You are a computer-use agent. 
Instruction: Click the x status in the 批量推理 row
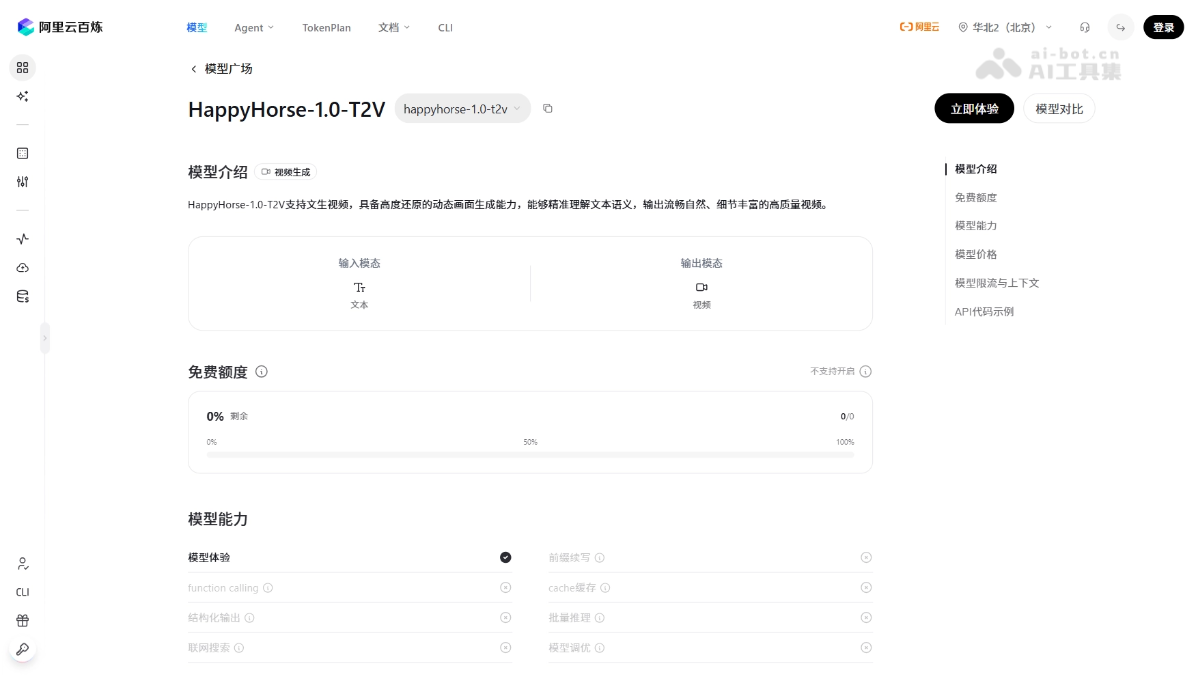click(866, 618)
